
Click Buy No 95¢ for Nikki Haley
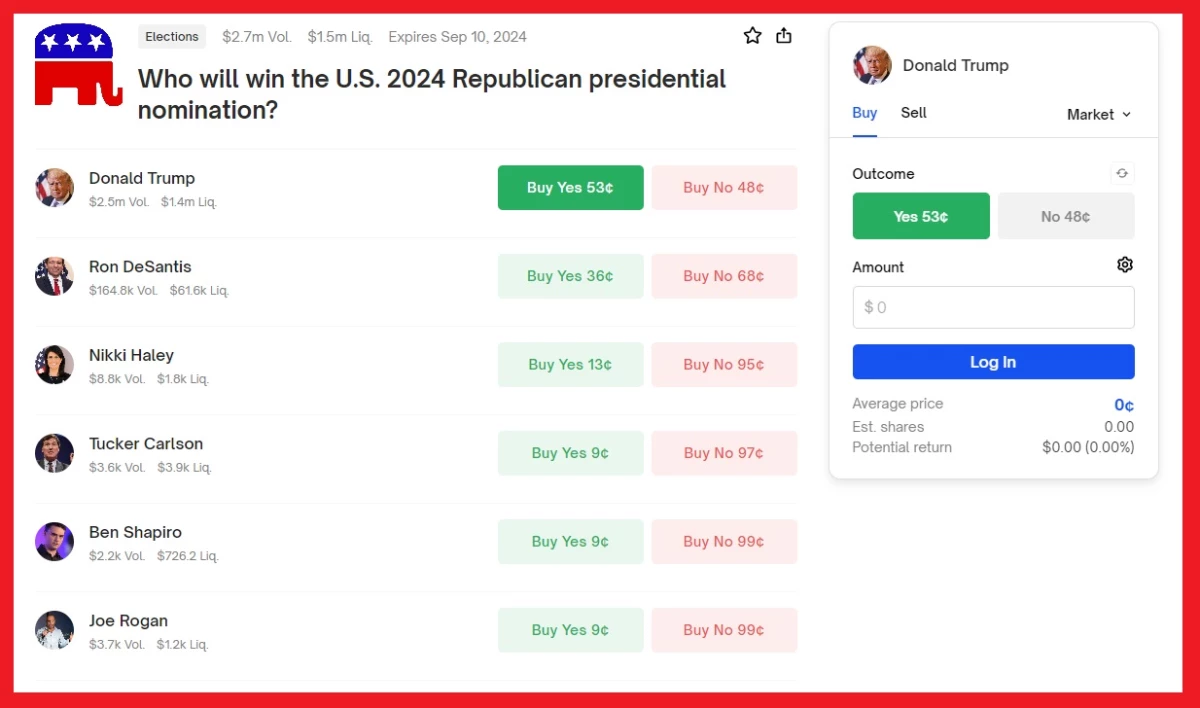[724, 365]
